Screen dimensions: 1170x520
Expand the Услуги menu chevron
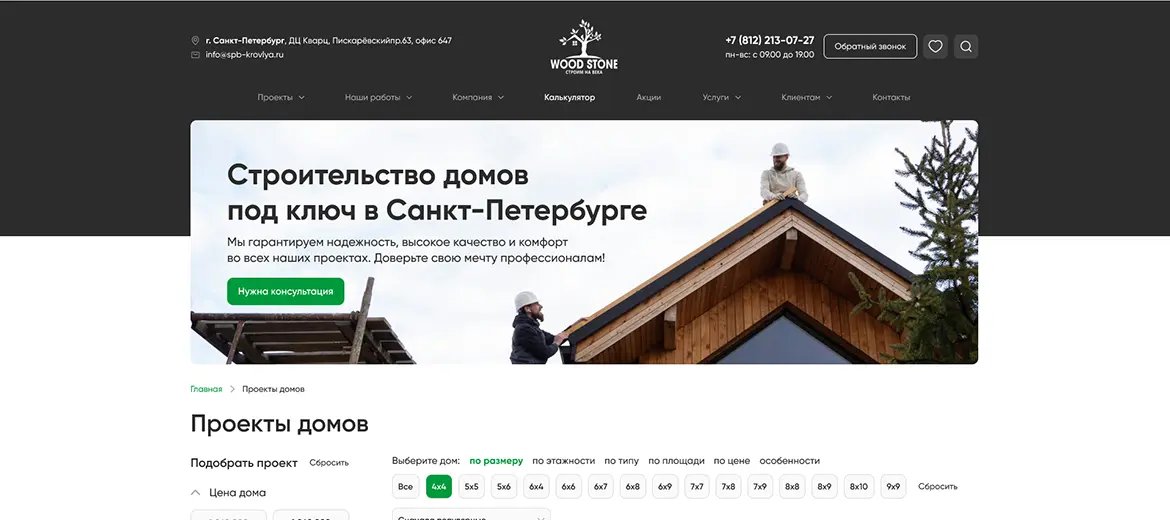[x=738, y=98]
